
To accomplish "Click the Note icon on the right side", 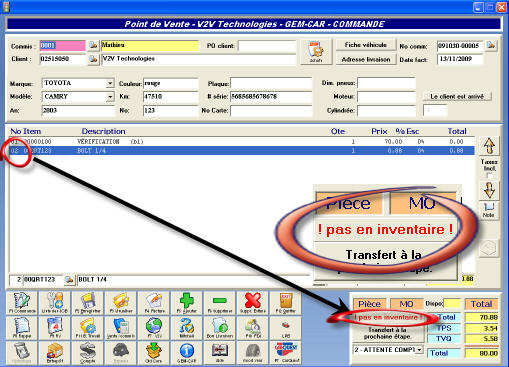I will point(489,210).
